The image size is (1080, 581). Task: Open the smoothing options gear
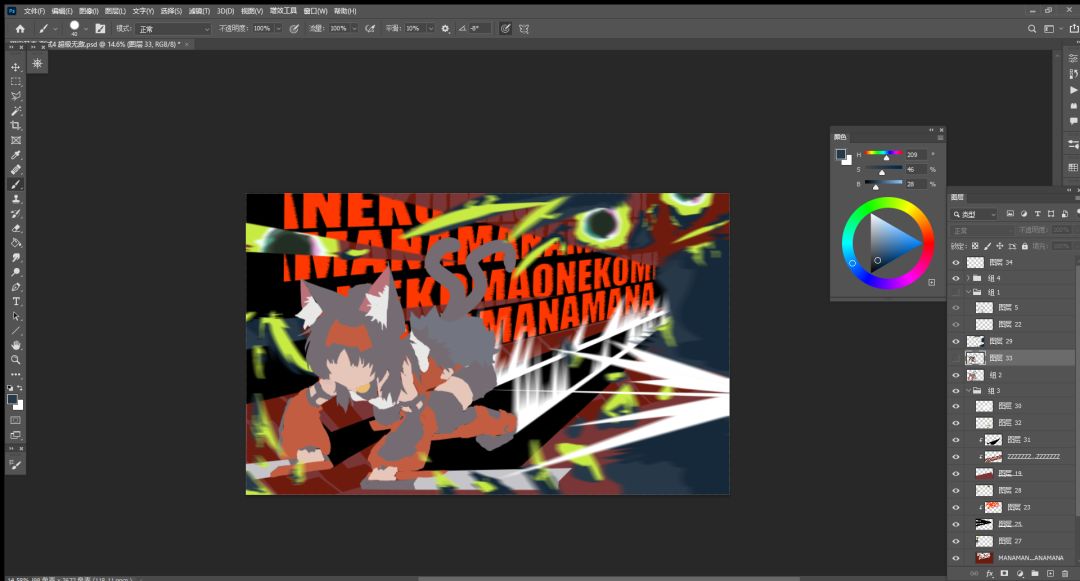coord(446,29)
